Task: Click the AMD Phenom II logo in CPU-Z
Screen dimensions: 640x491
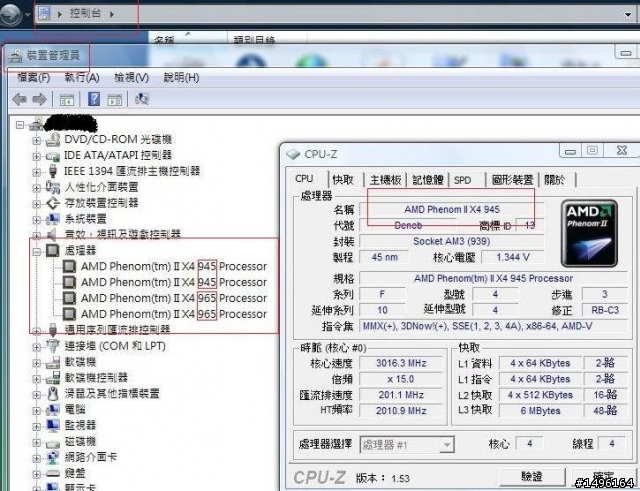Action: (x=589, y=233)
